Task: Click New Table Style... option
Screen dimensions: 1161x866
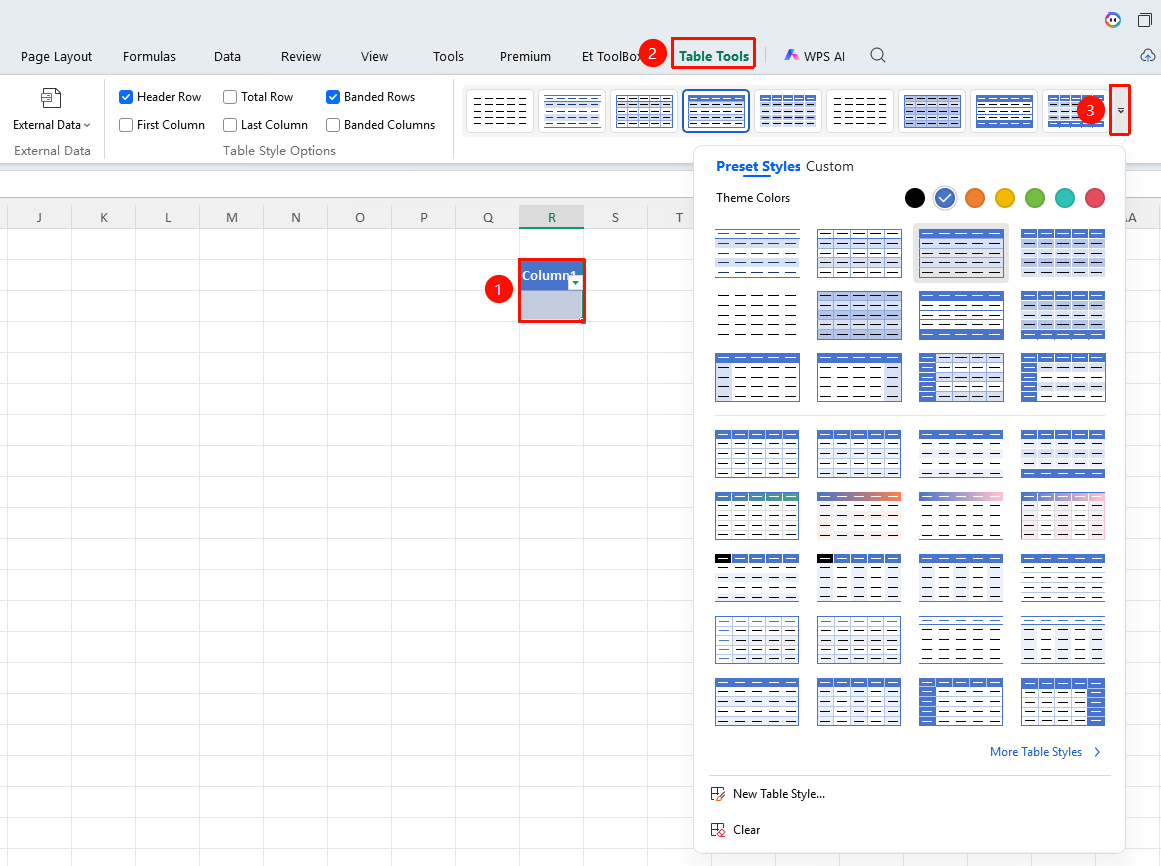Action: tap(779, 793)
